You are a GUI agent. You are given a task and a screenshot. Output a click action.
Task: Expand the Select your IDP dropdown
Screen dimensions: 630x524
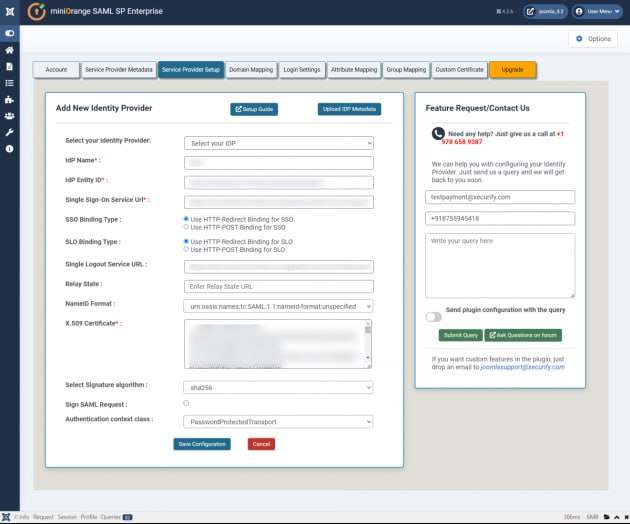pos(279,143)
